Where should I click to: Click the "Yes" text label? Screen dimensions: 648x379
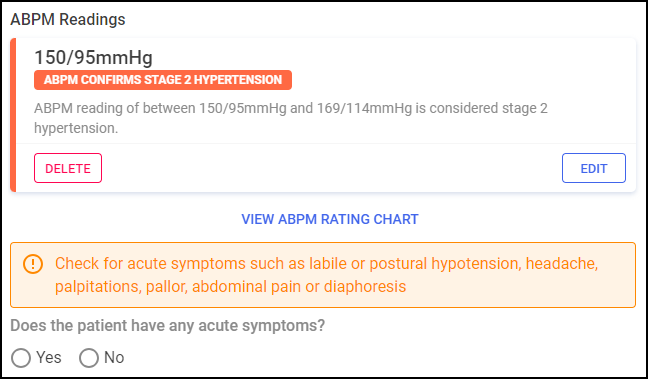point(49,358)
